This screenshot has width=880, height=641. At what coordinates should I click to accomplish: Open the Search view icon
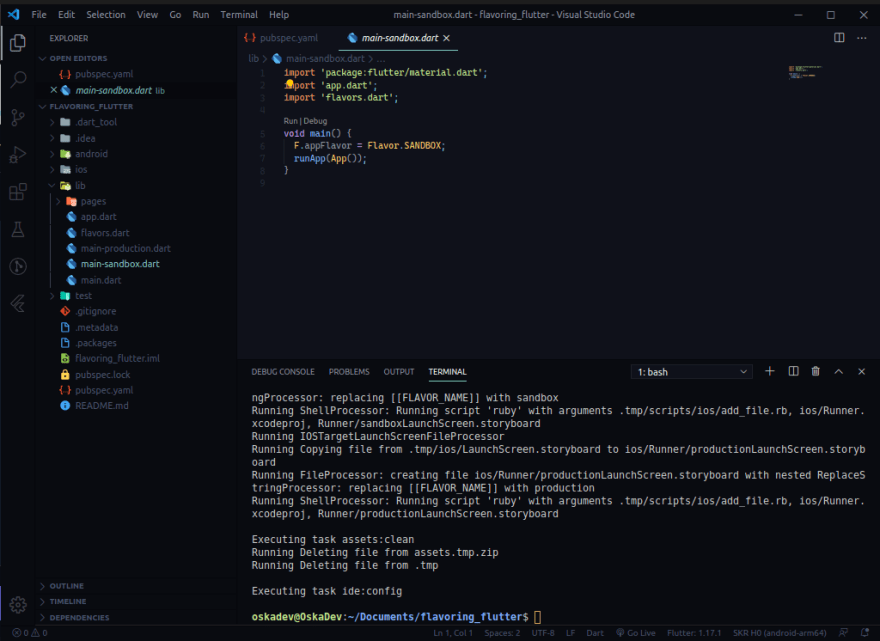[18, 79]
